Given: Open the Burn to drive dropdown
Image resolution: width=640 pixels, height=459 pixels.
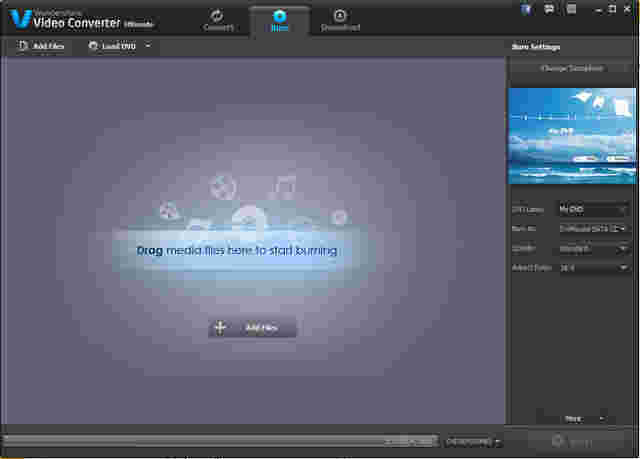Looking at the screenshot, I should pyautogui.click(x=593, y=228).
